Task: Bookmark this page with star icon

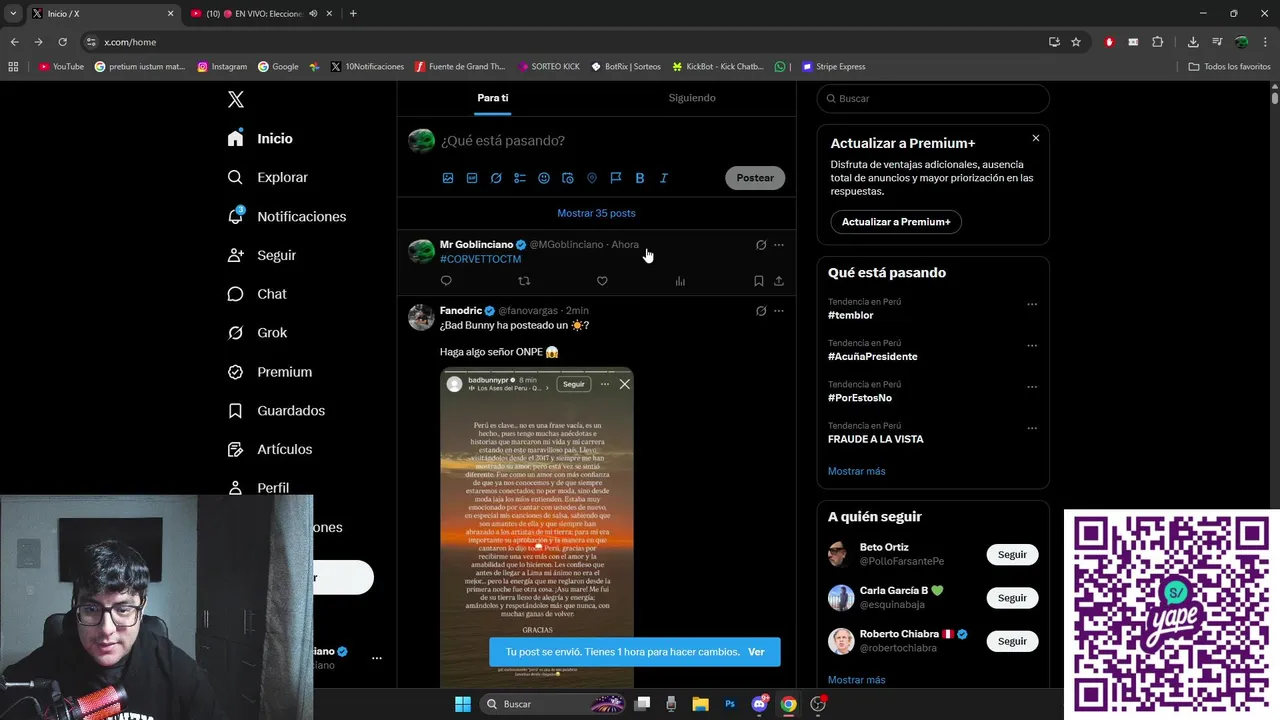Action: (x=1076, y=42)
